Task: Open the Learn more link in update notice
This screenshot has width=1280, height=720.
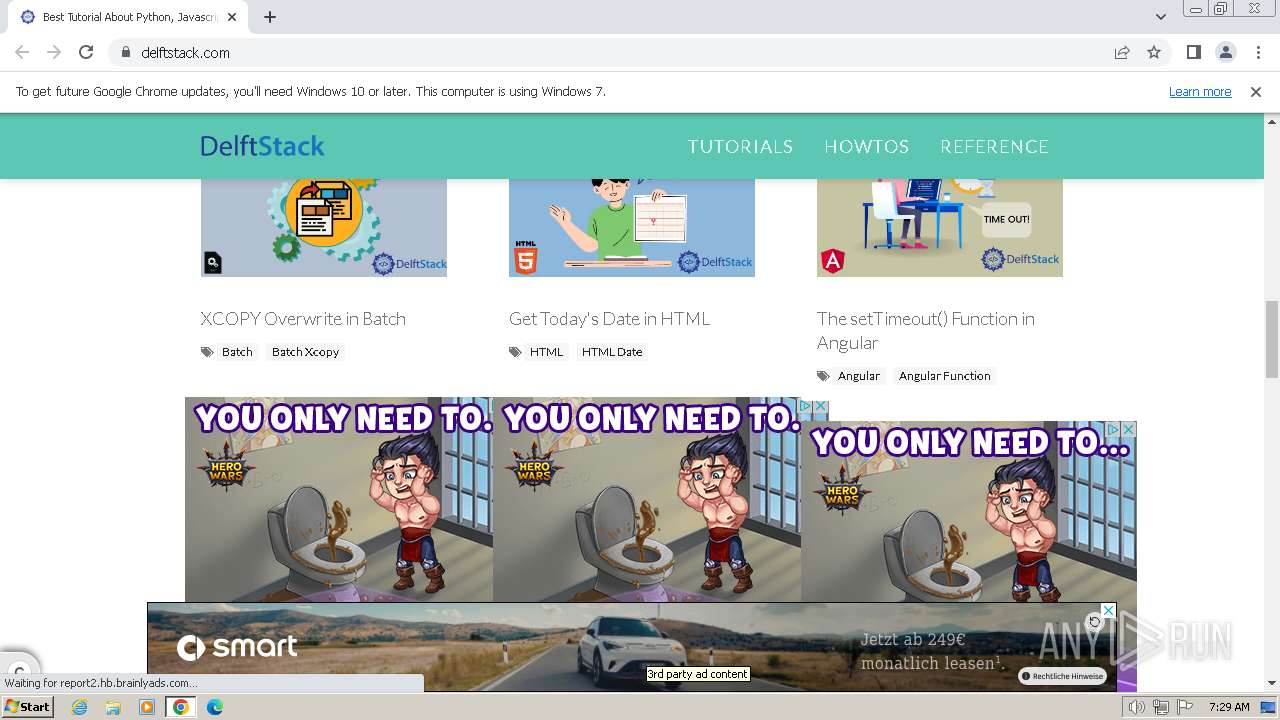Action: 1200,91
